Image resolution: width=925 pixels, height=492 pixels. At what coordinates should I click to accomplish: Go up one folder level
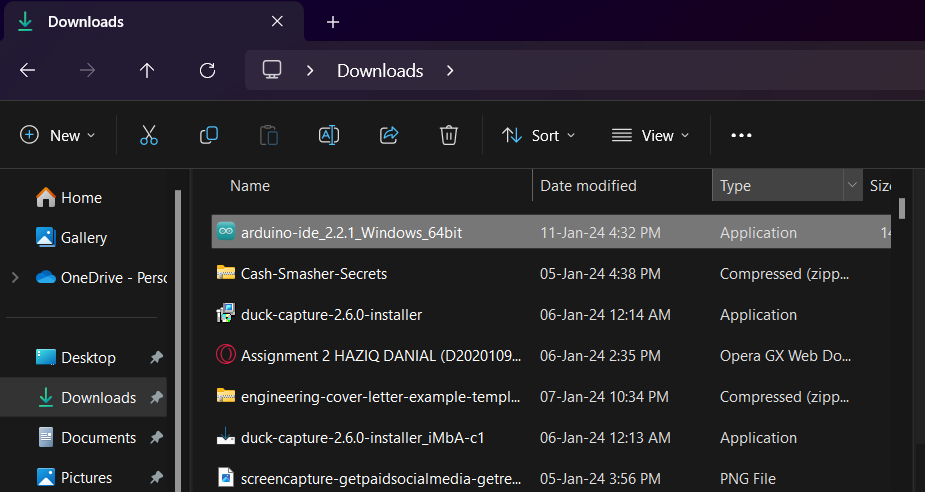pyautogui.click(x=147, y=70)
